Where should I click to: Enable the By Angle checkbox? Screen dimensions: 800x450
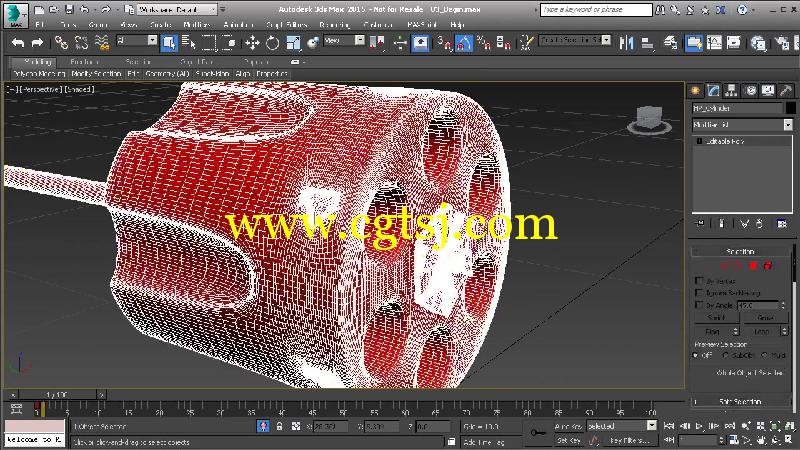(699, 305)
